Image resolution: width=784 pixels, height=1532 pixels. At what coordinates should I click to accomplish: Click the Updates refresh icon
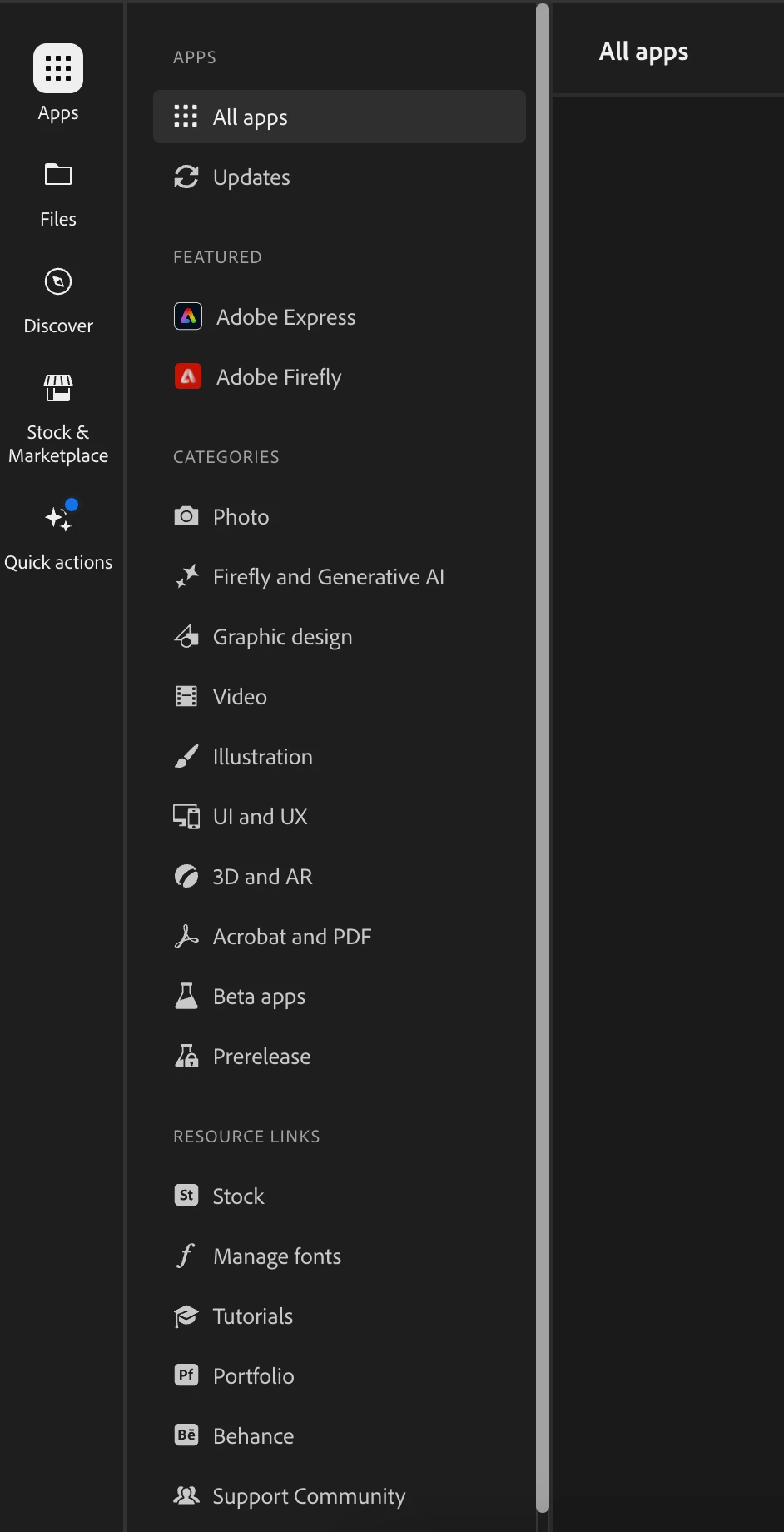pos(186,177)
